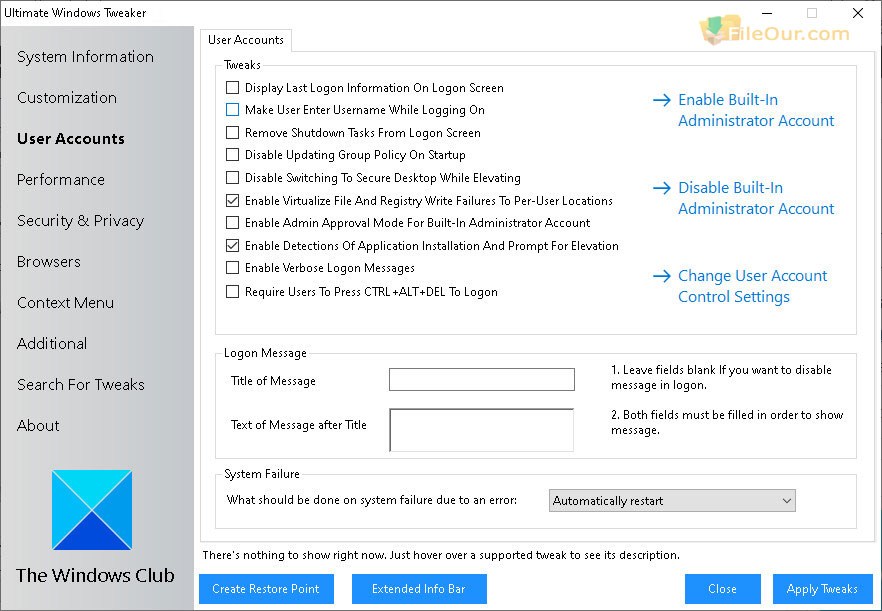Viewport: 882px width, 611px height.
Task: Open the system failure action dropdown
Action: tap(672, 501)
